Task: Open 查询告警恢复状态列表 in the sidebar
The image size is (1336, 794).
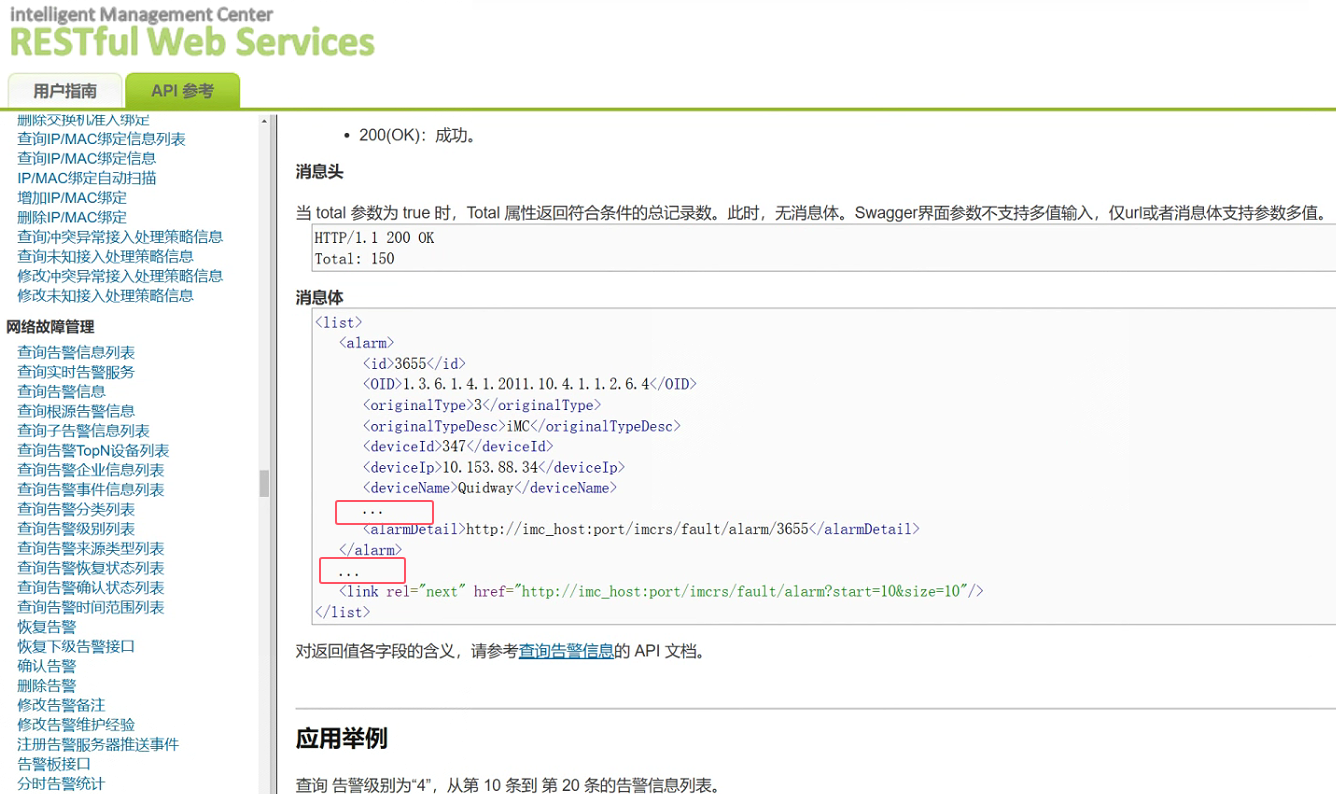Action: pyautogui.click(x=91, y=568)
